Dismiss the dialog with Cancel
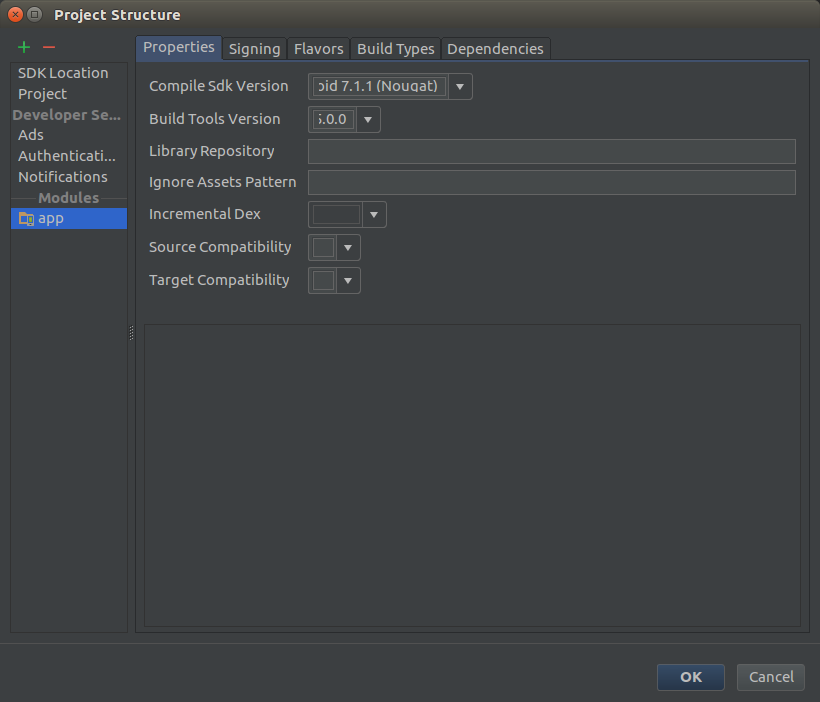Image resolution: width=820 pixels, height=702 pixels. [x=771, y=677]
